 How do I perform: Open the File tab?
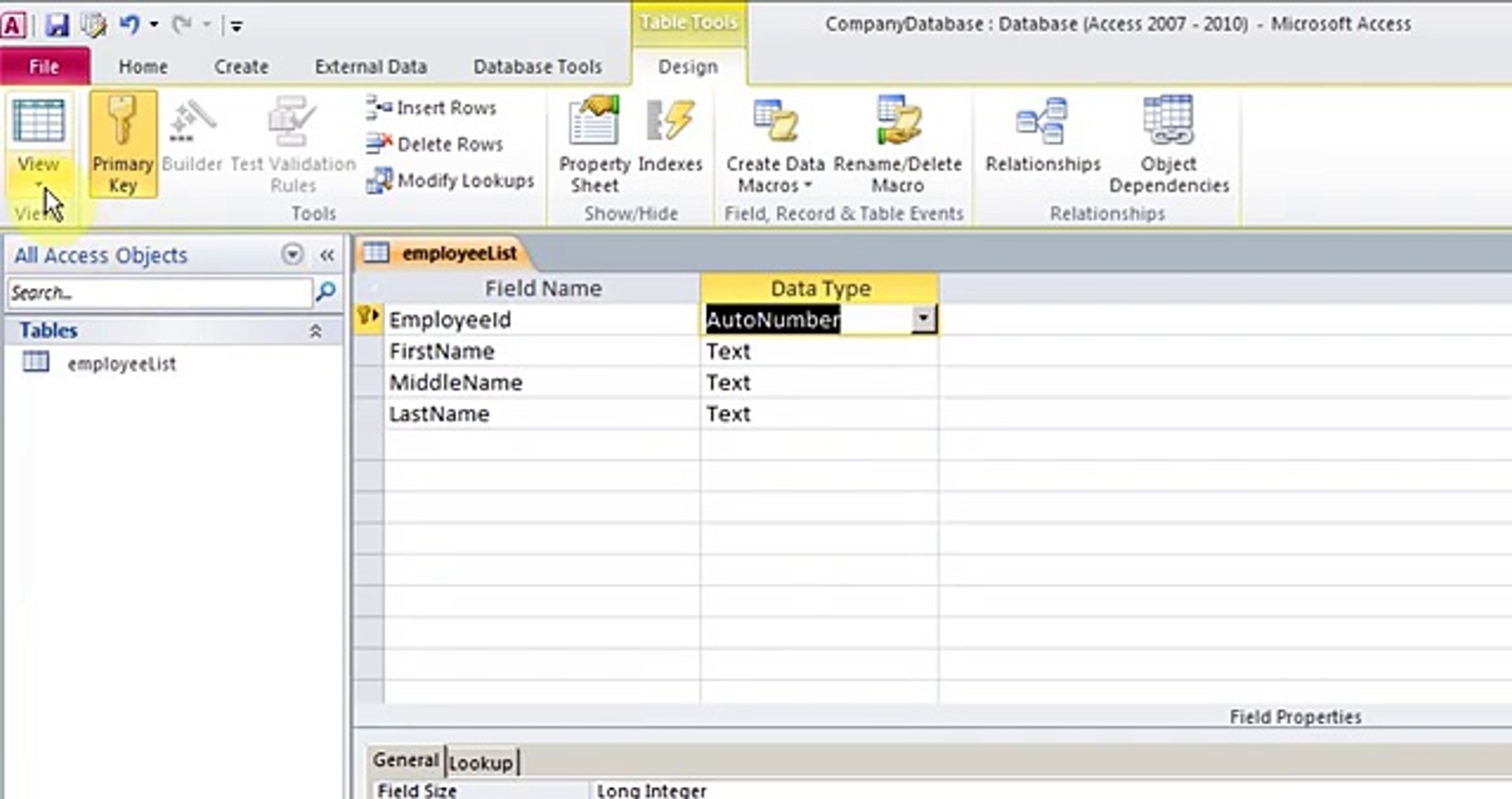(44, 67)
